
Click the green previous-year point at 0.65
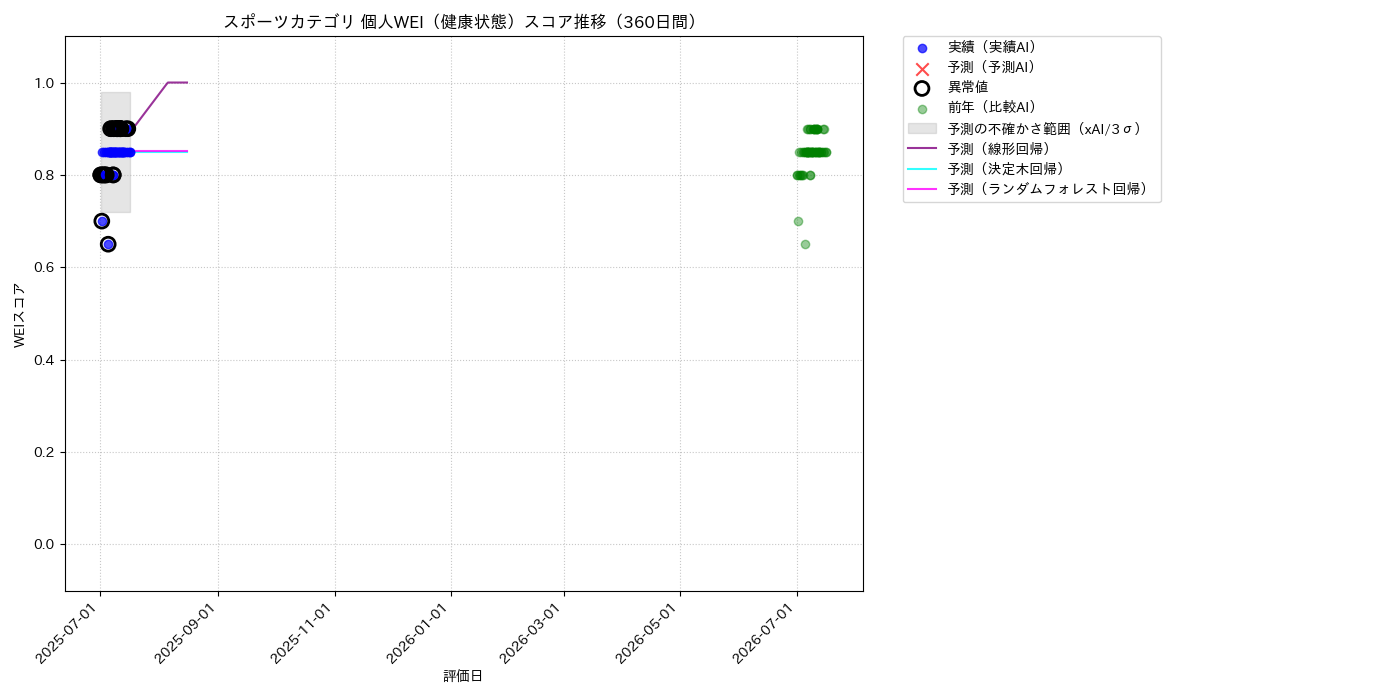pyautogui.click(x=805, y=244)
